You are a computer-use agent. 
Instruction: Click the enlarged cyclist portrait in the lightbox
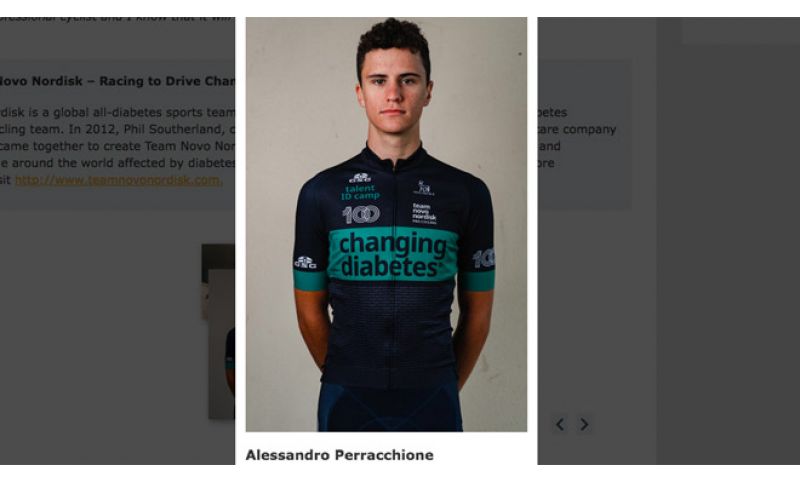[x=386, y=224]
